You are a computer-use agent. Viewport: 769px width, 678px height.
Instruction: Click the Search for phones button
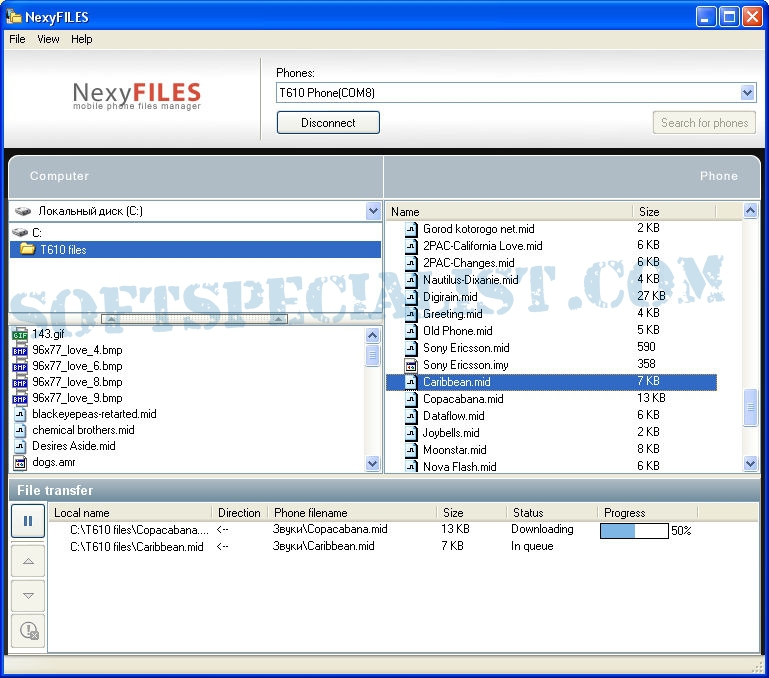(x=704, y=123)
